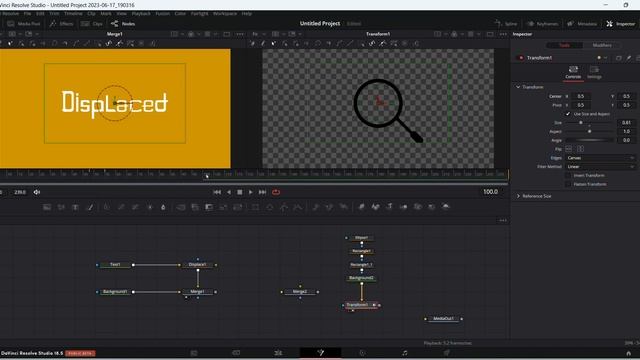Image resolution: width=640 pixels, height=360 pixels.
Task: Select the Controls tab in Inspector
Action: point(573,73)
